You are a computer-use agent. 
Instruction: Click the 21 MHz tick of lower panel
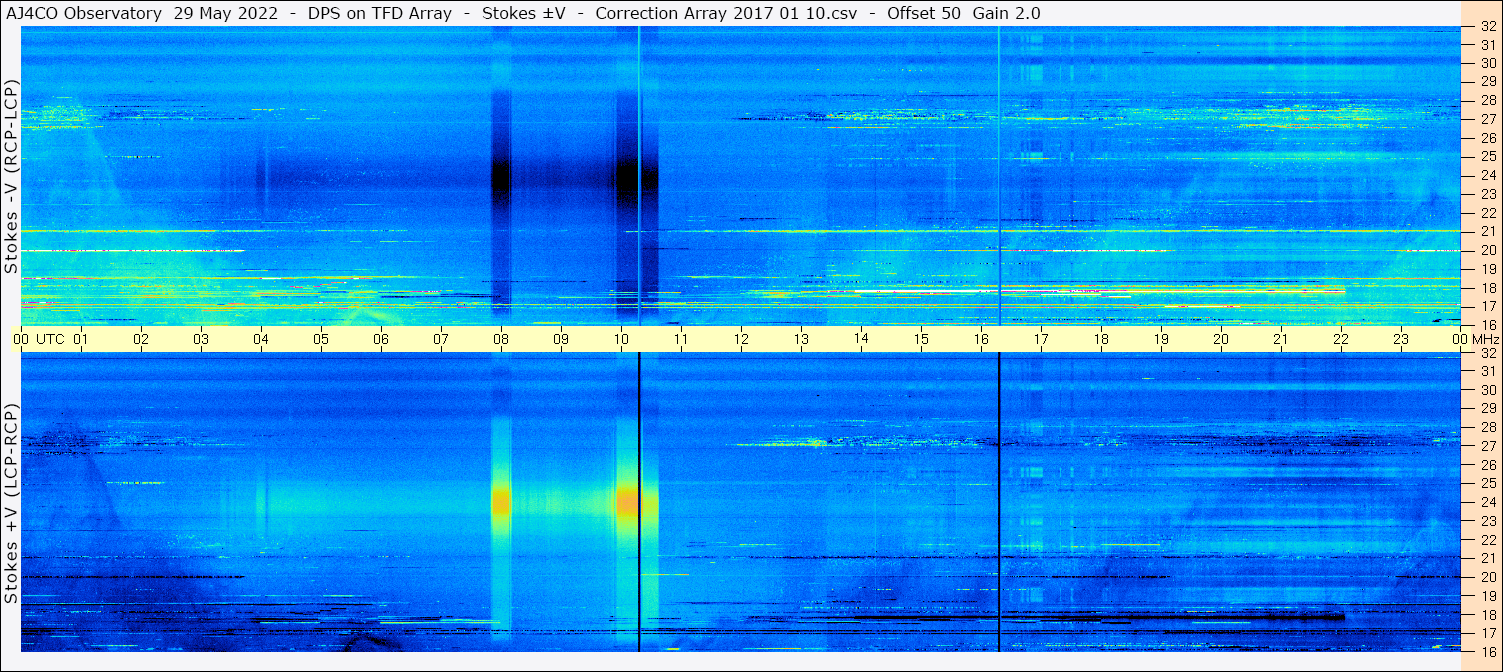(x=1487, y=558)
